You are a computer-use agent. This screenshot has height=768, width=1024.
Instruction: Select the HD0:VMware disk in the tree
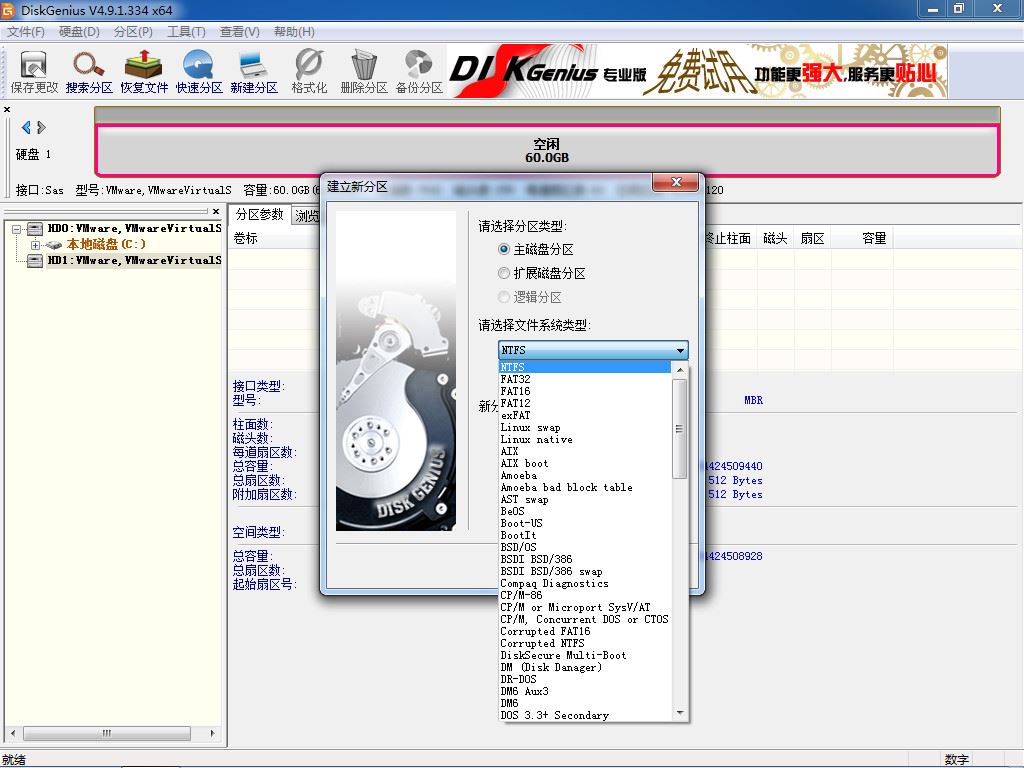point(135,229)
